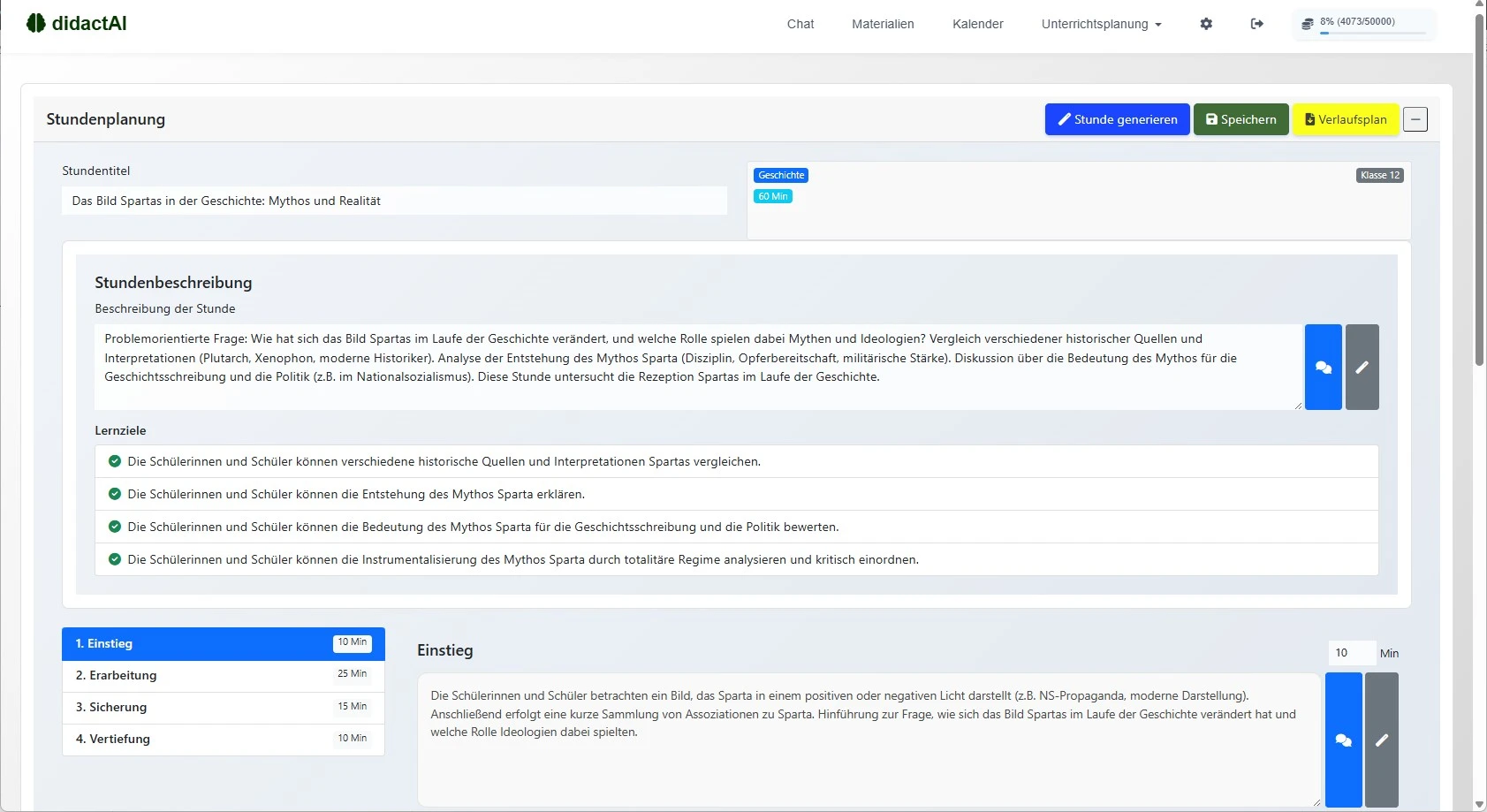This screenshot has height=812, width=1487.
Task: Edit the Stundenbeschreibung with pencil button
Action: [1362, 367]
